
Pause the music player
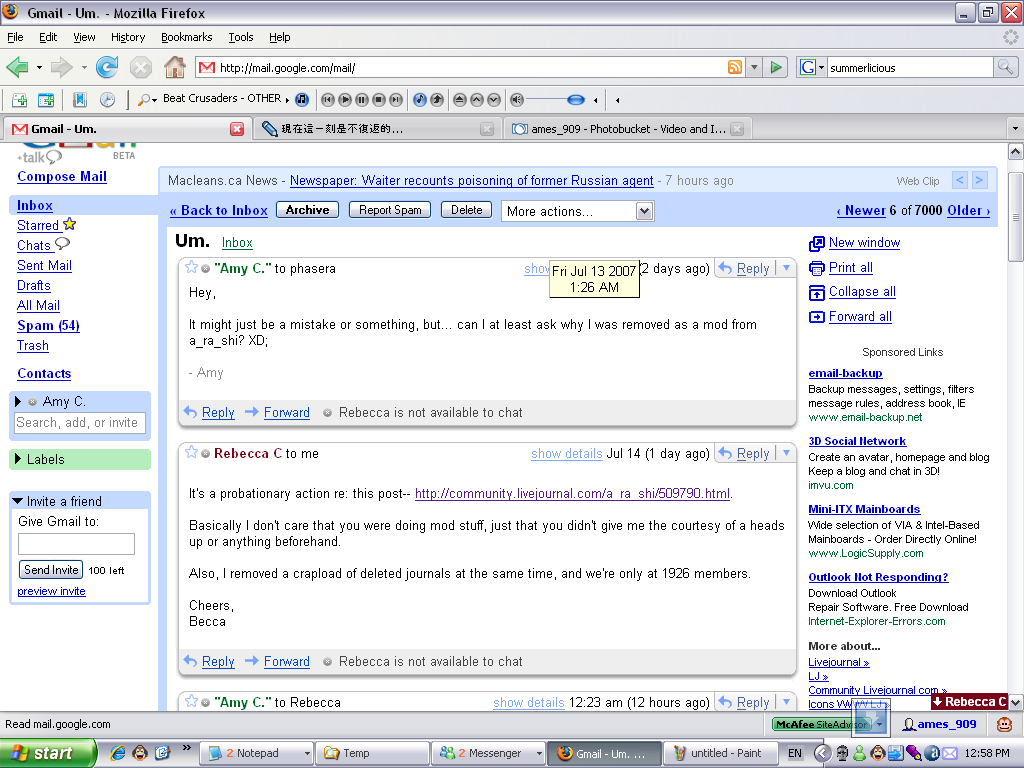tap(362, 100)
